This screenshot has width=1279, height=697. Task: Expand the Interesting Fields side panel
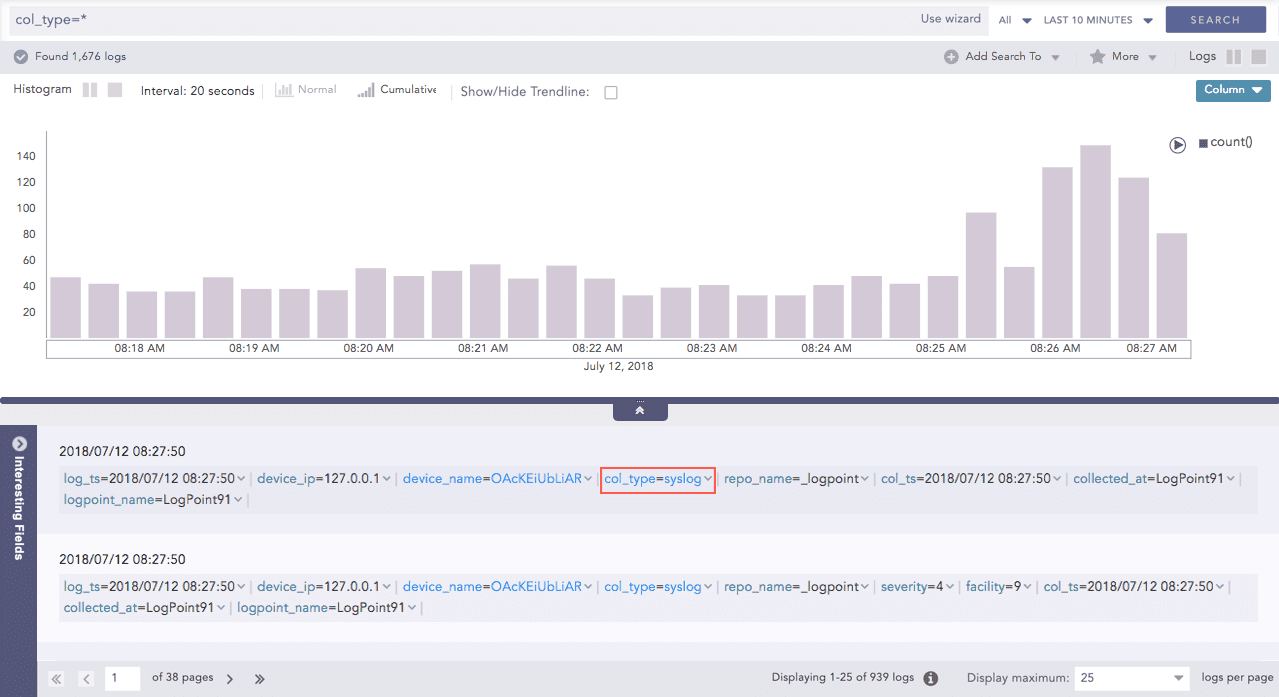(x=18, y=443)
